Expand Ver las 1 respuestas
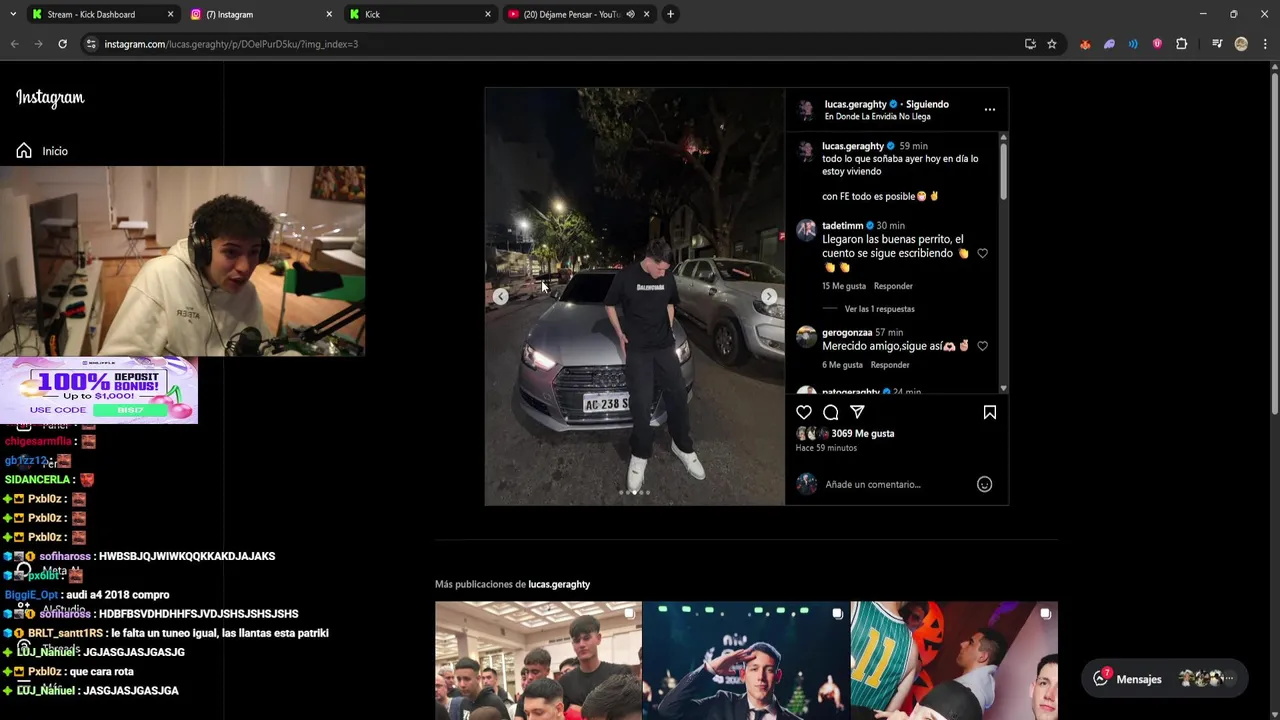 [x=879, y=309]
